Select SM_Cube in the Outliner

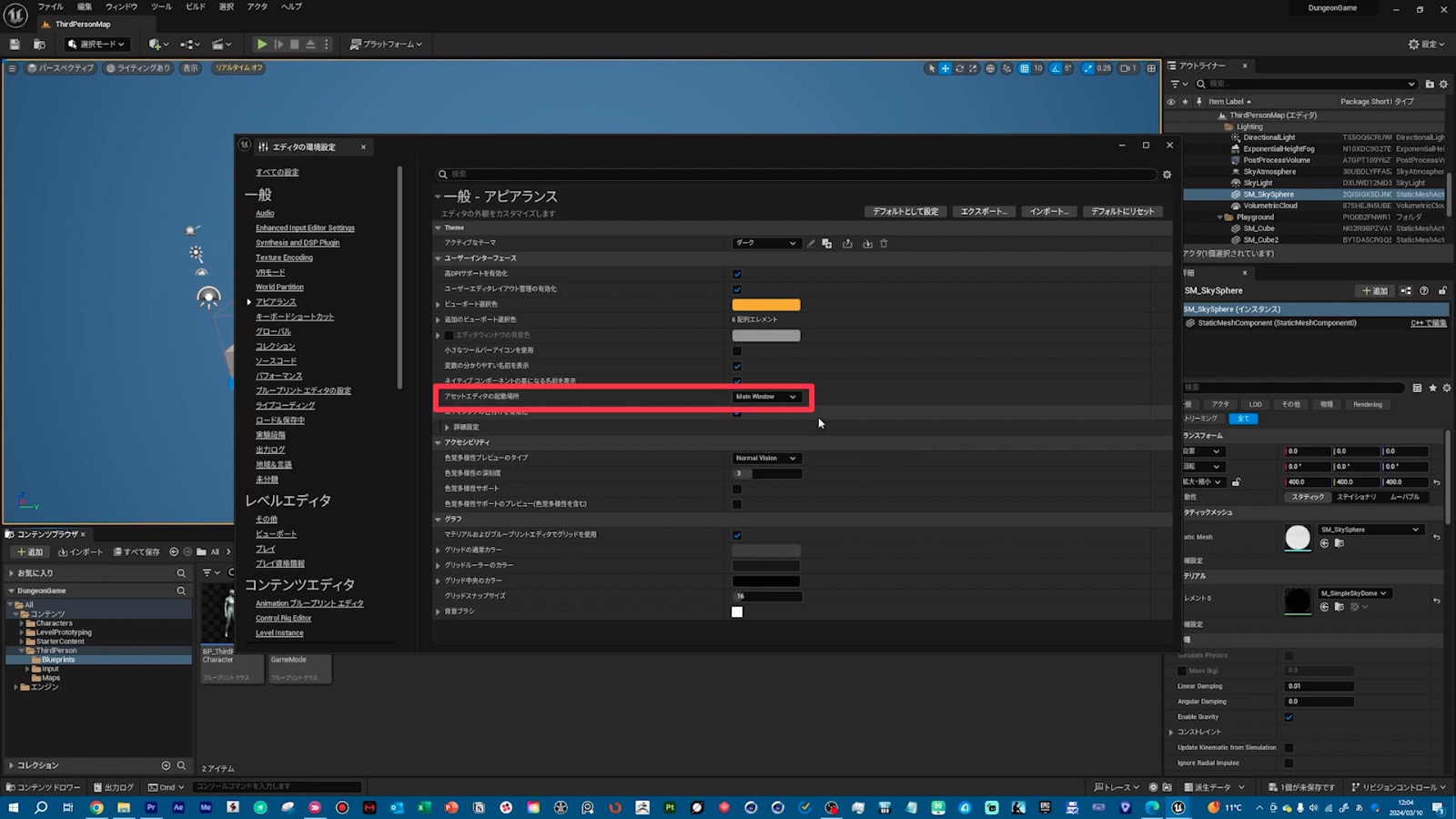(x=1260, y=228)
